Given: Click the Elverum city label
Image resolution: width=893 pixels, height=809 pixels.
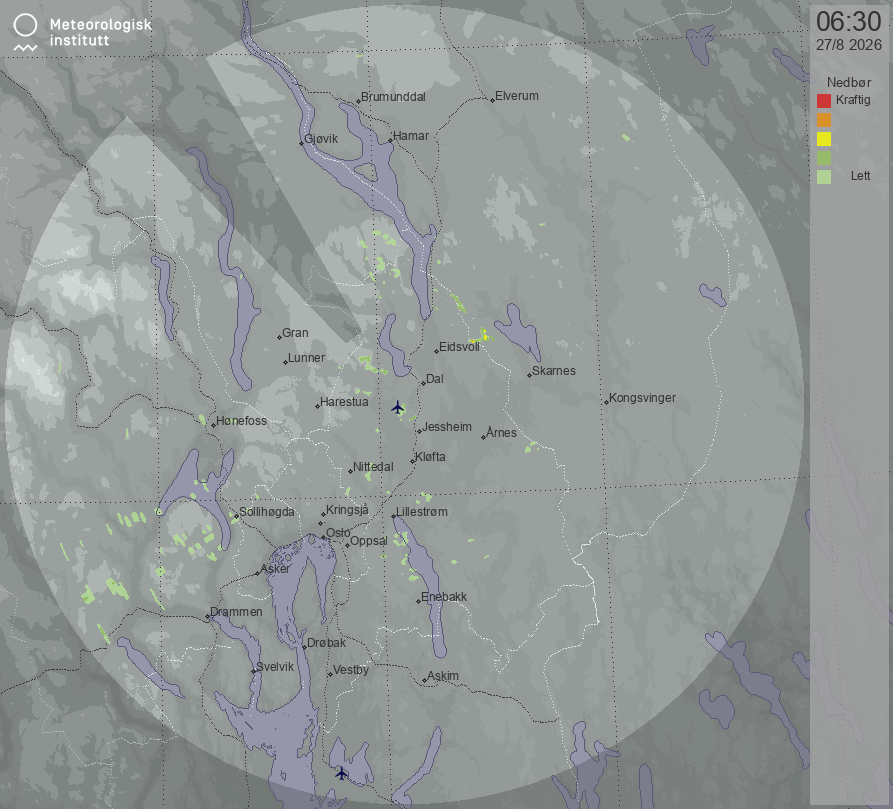Looking at the screenshot, I should click(517, 96).
